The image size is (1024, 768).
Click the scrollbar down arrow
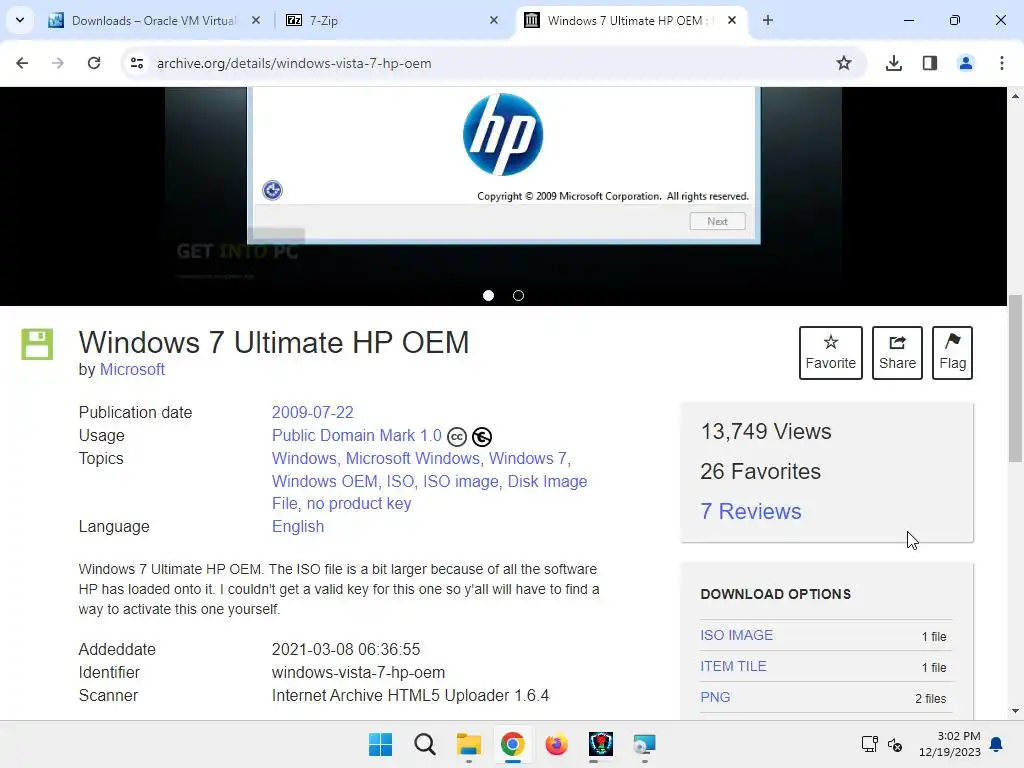pyautogui.click(x=1015, y=711)
